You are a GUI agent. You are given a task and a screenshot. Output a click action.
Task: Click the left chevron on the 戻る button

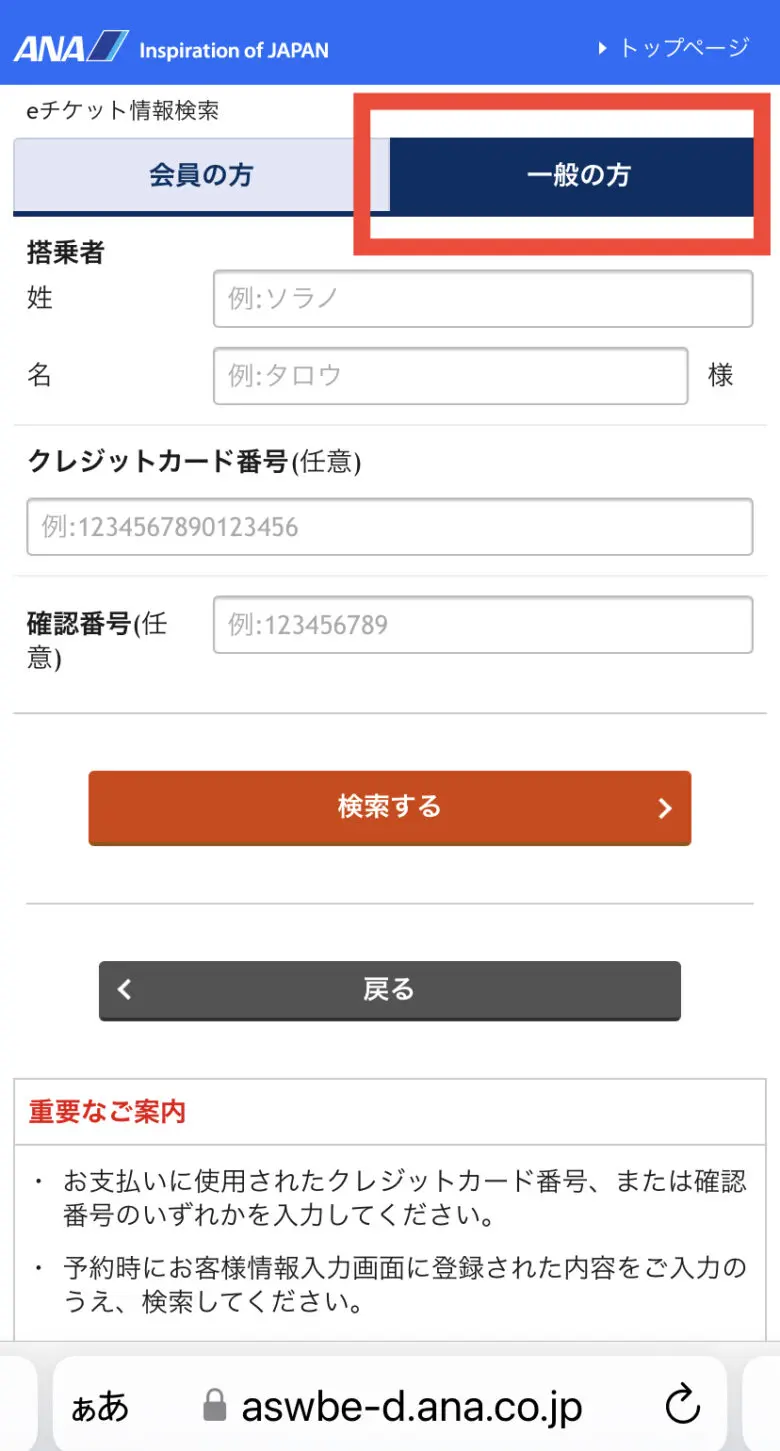[124, 989]
